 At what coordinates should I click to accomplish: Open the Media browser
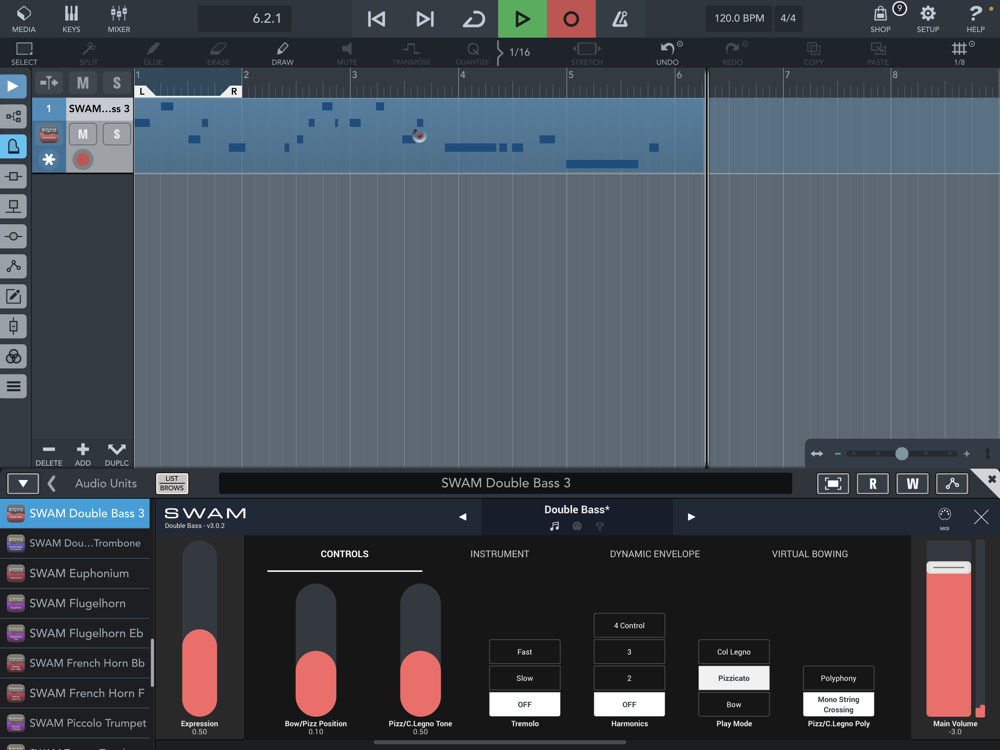pyautogui.click(x=24, y=18)
